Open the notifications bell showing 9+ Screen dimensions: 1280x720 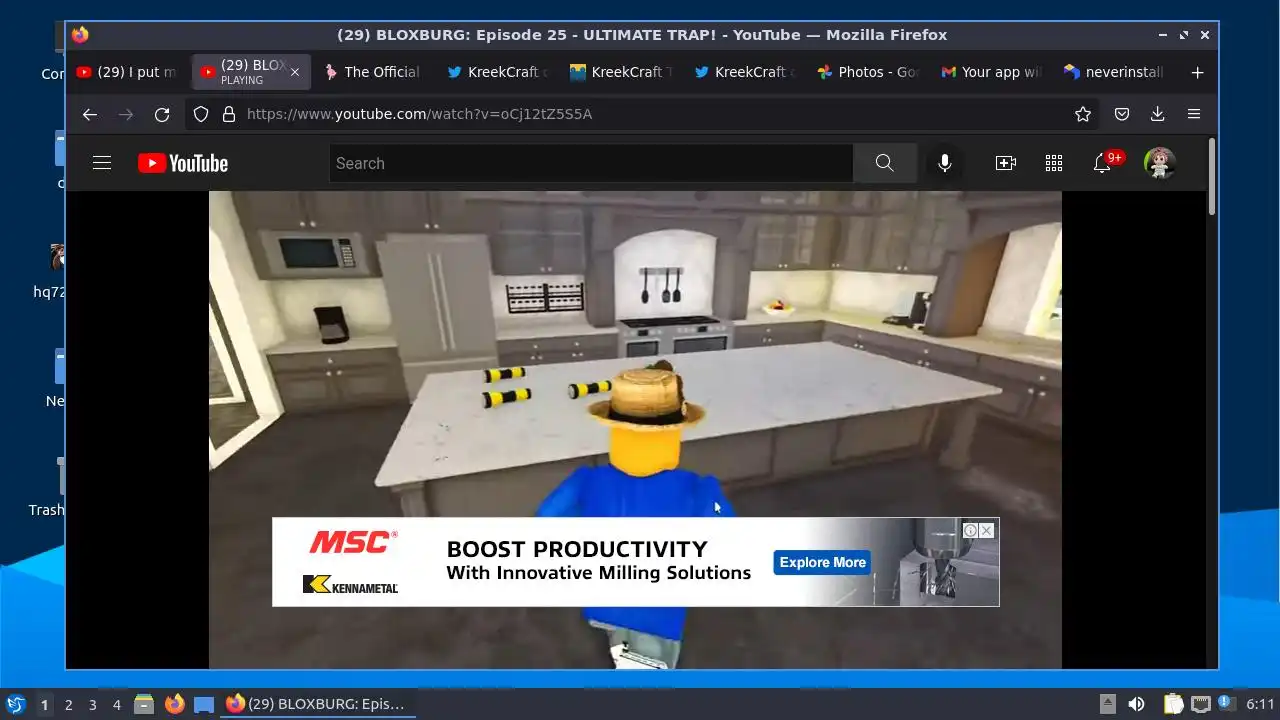click(x=1103, y=163)
